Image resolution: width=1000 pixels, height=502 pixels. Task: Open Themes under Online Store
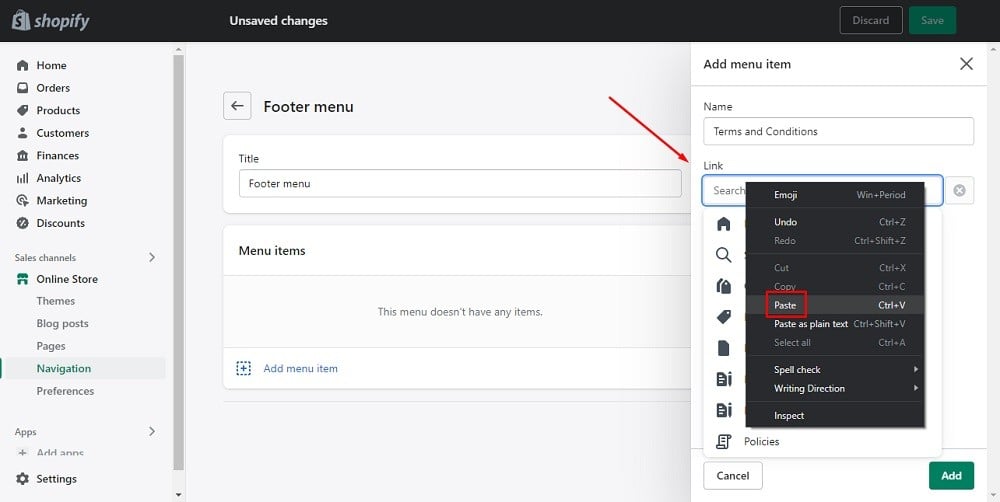(x=55, y=301)
